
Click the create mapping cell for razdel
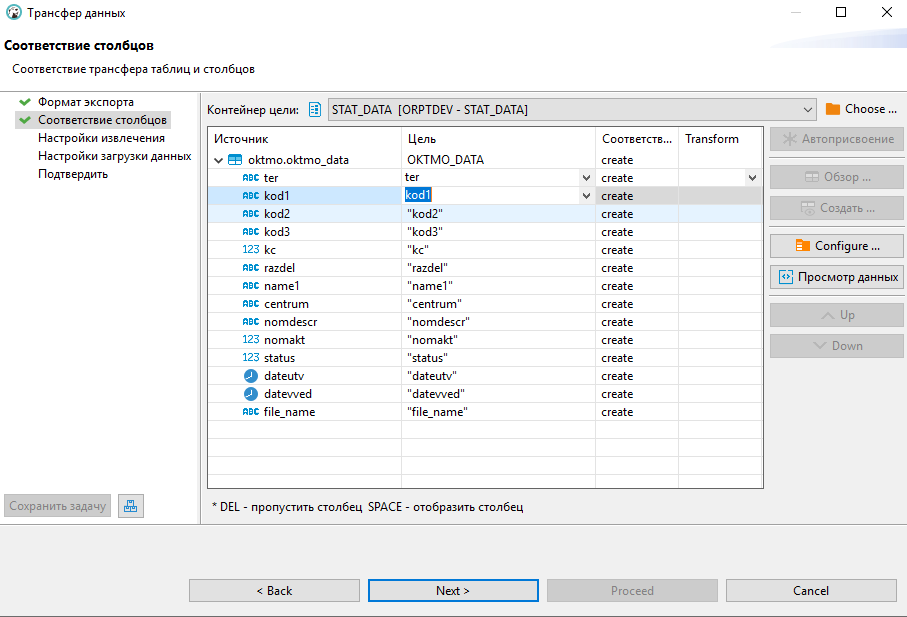637,268
